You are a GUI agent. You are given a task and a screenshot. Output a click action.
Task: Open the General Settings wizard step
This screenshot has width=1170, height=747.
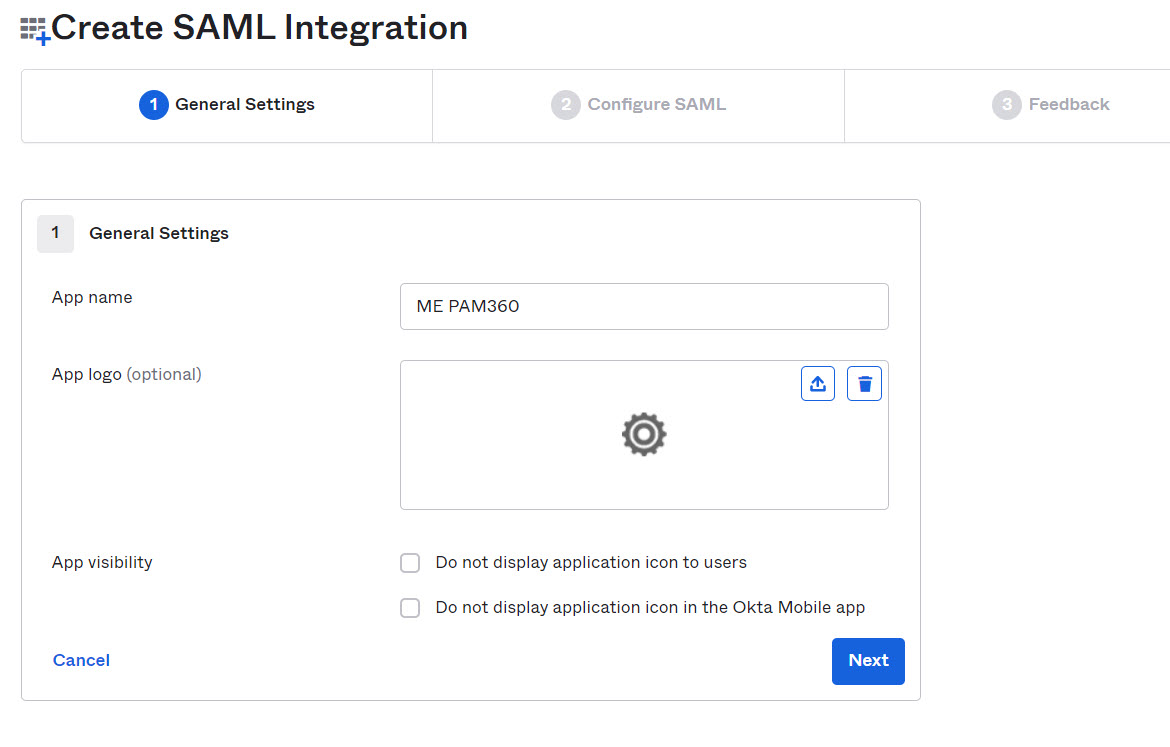click(x=244, y=105)
